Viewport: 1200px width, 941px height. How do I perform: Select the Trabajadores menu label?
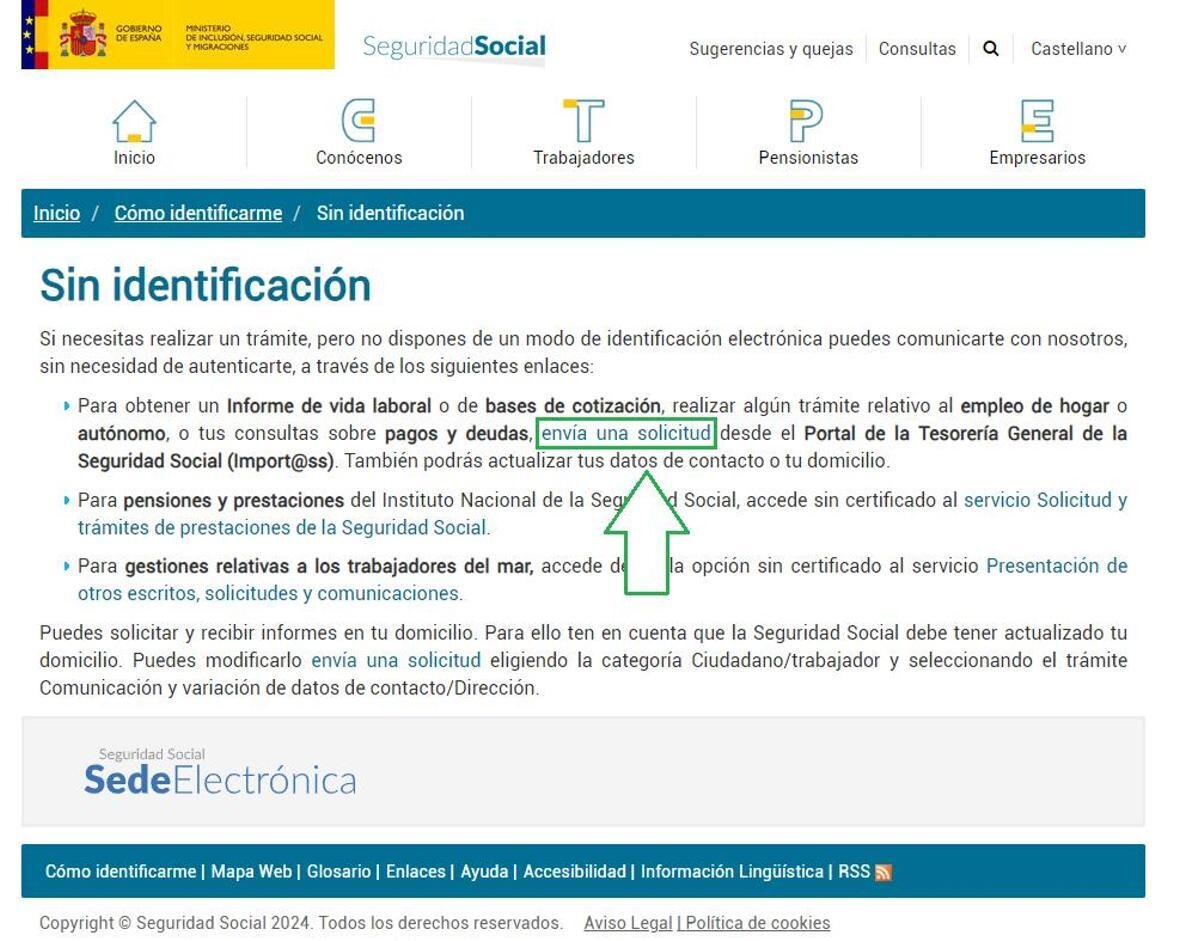click(x=584, y=157)
